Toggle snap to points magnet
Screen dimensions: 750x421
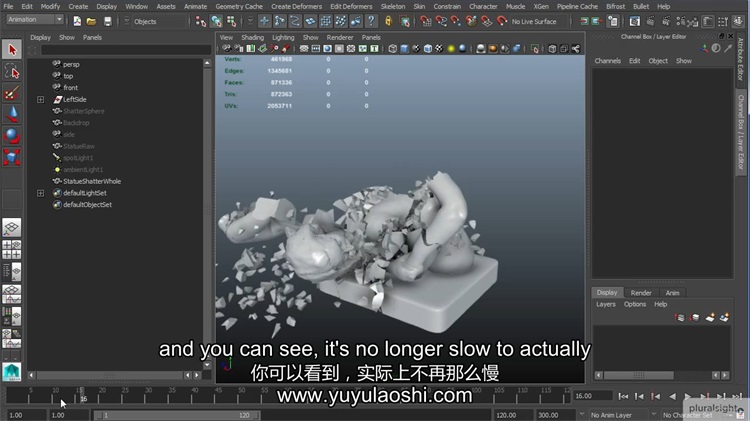(456, 21)
